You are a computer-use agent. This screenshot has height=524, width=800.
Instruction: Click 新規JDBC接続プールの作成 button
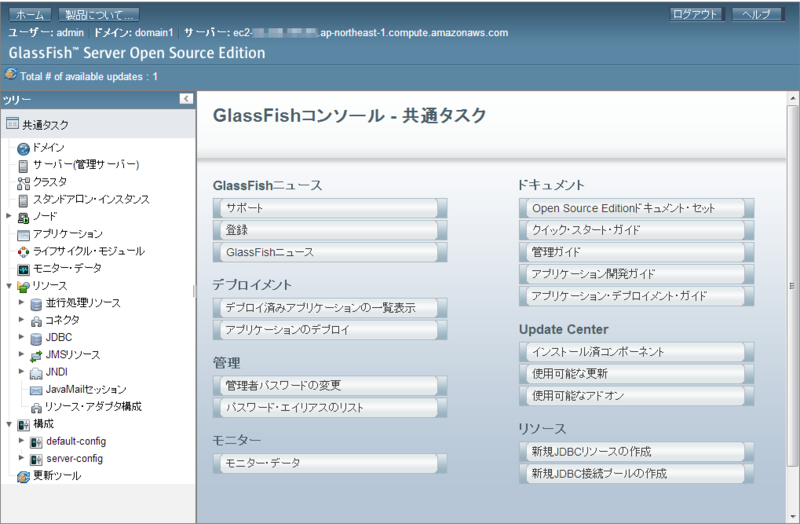[x=636, y=473]
